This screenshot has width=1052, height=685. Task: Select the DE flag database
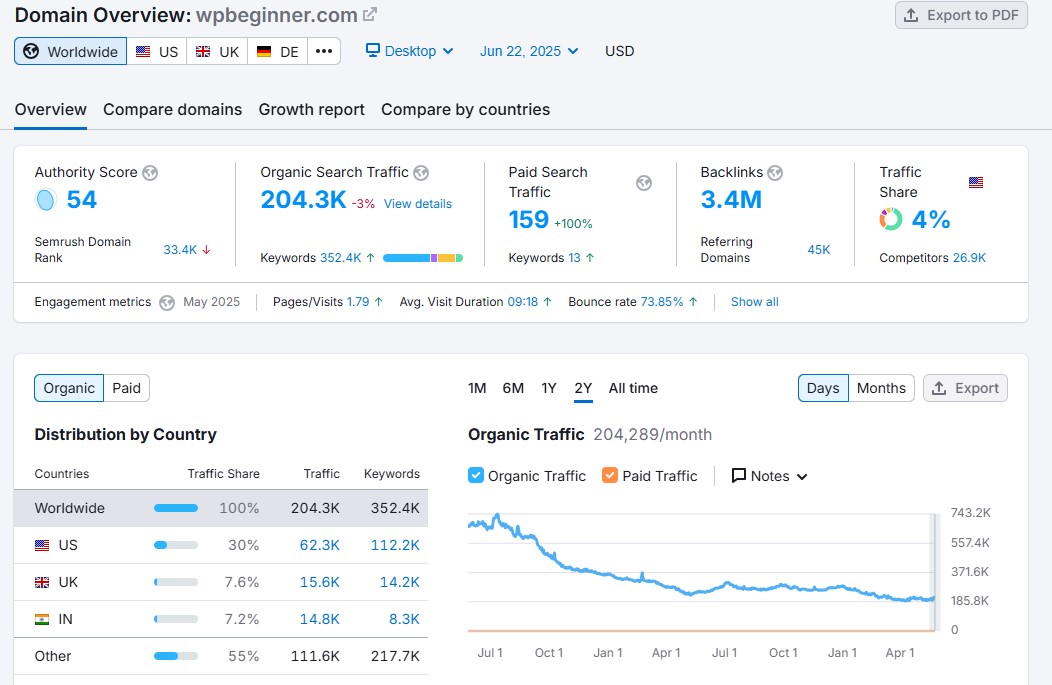pyautogui.click(x=278, y=52)
